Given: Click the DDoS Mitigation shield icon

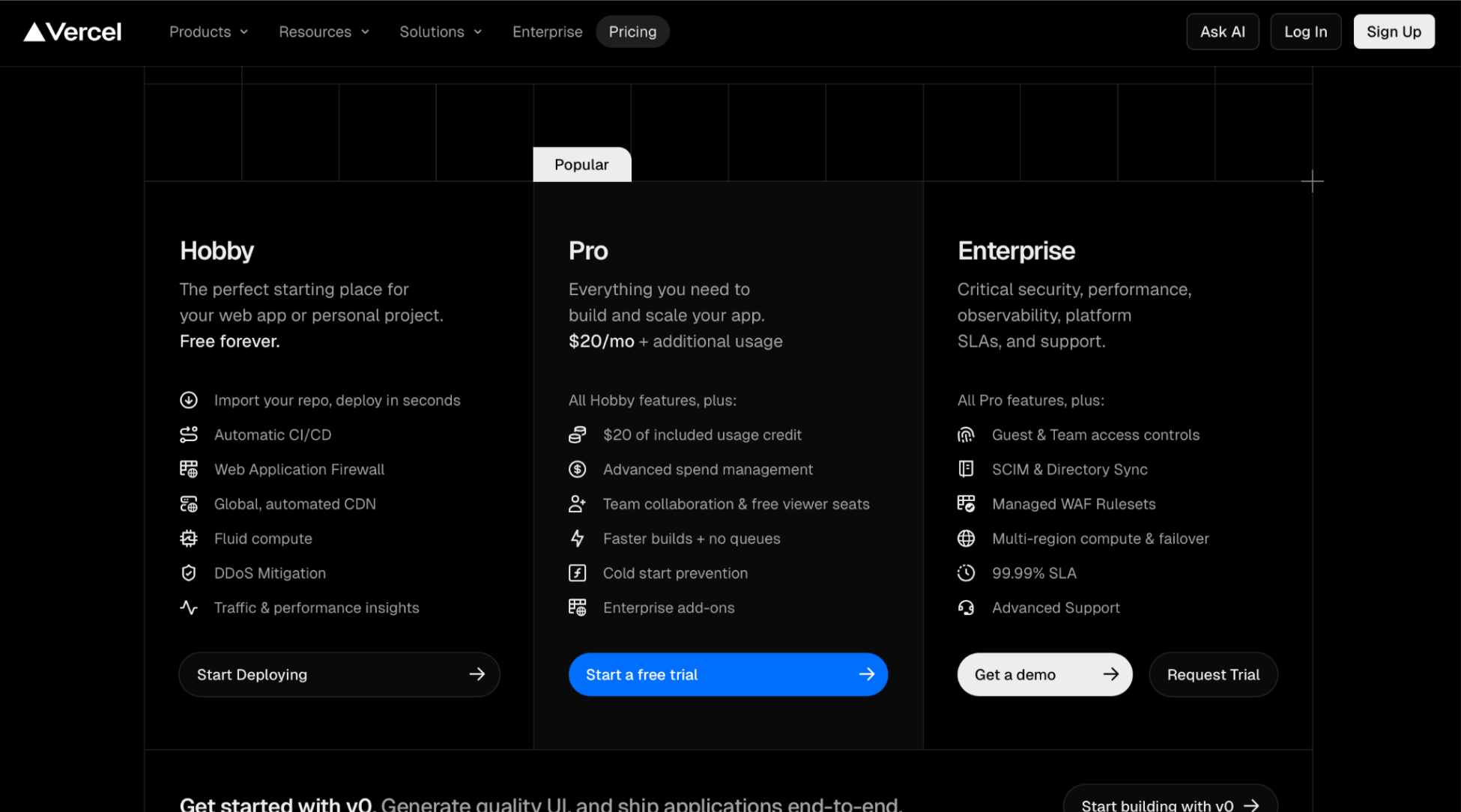Looking at the screenshot, I should coord(189,573).
